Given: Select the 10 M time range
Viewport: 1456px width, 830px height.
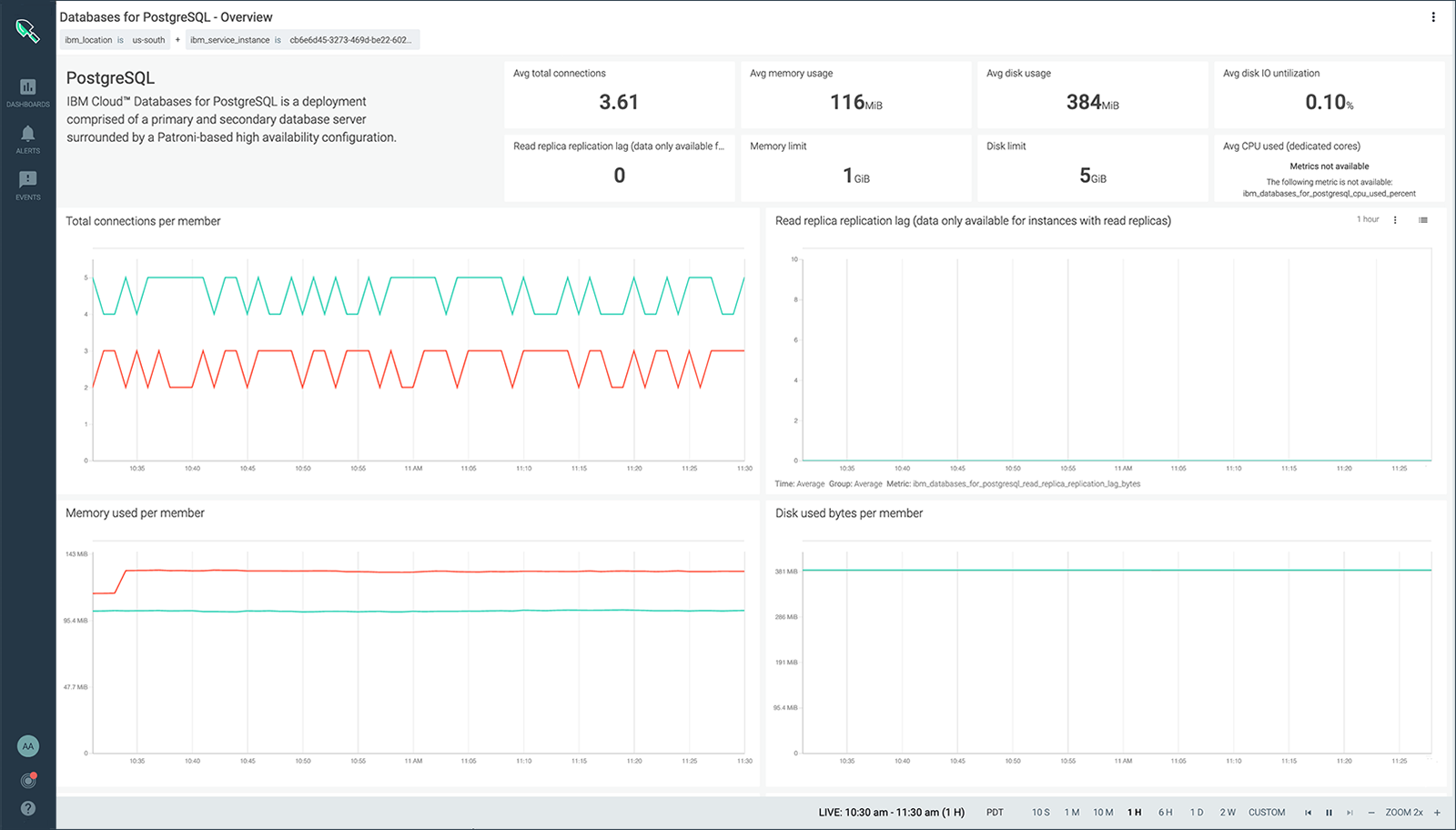Looking at the screenshot, I should point(1103,813).
